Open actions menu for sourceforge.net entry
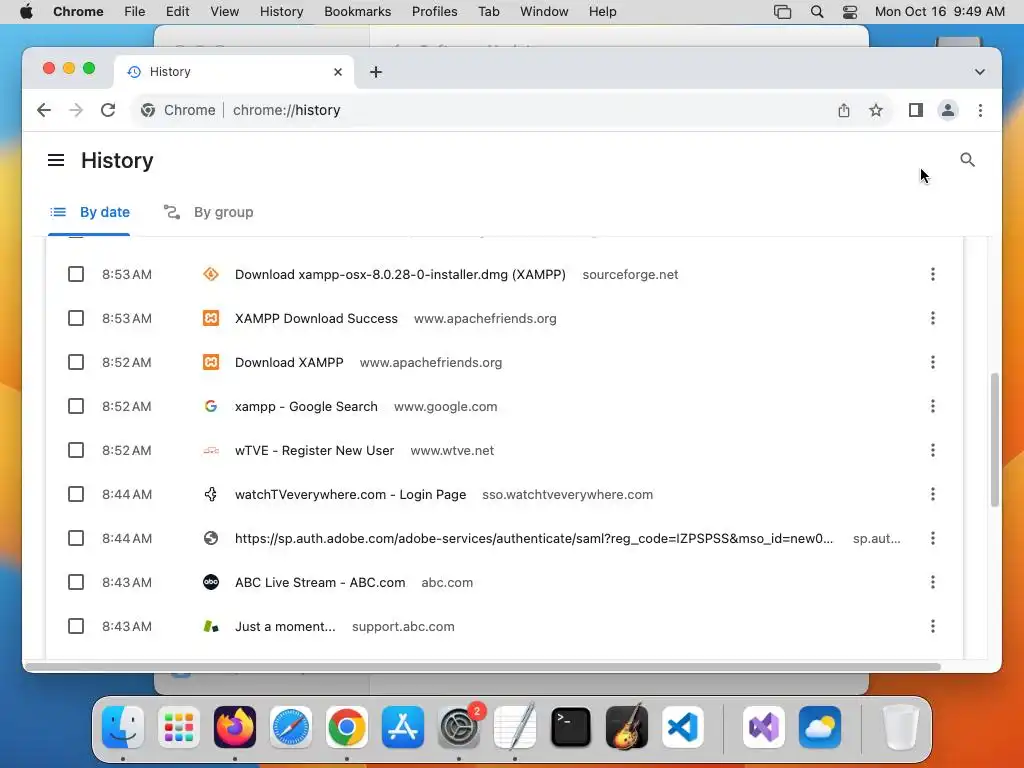This screenshot has width=1024, height=768. (933, 274)
